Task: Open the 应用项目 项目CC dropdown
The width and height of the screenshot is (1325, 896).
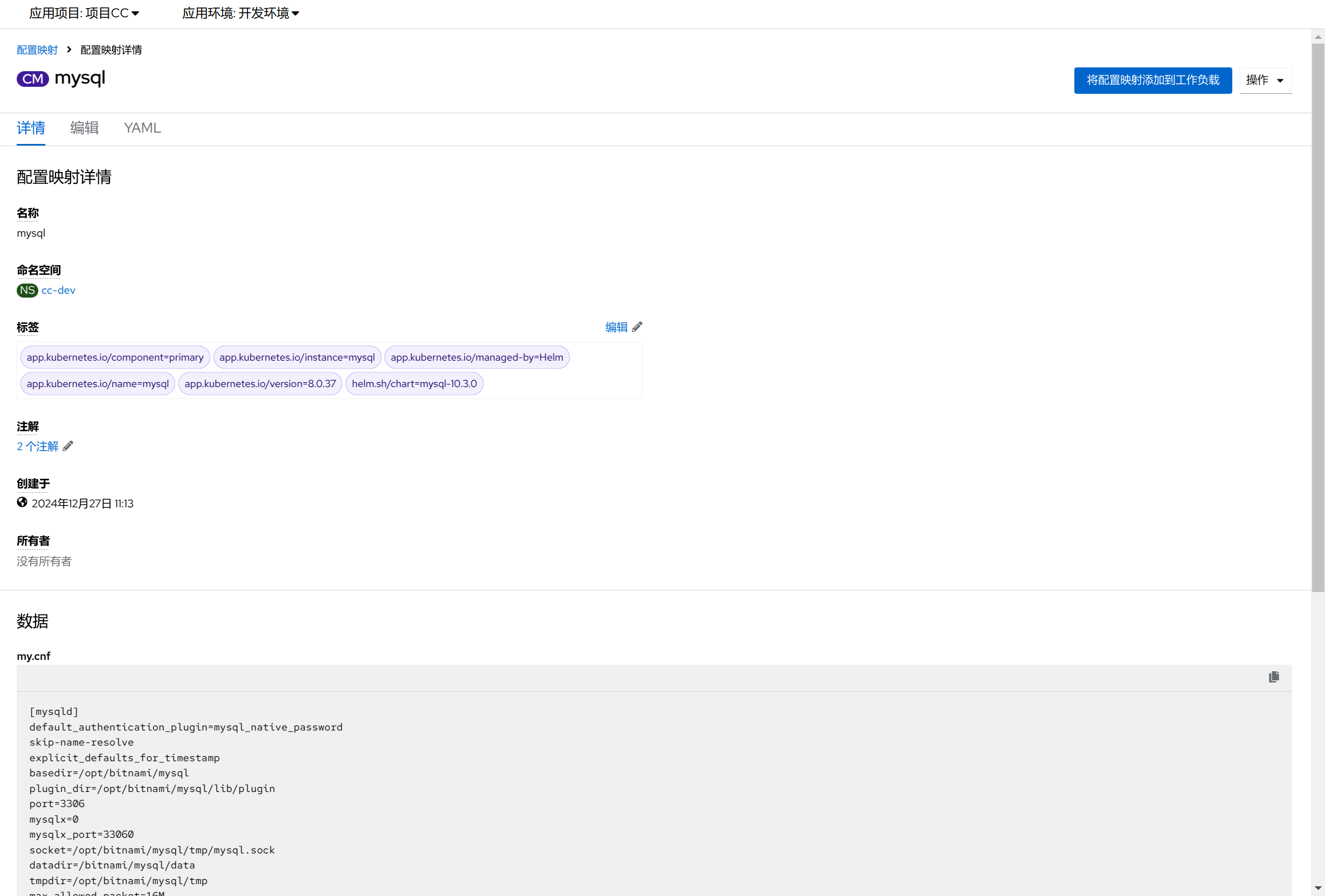Action: (84, 13)
